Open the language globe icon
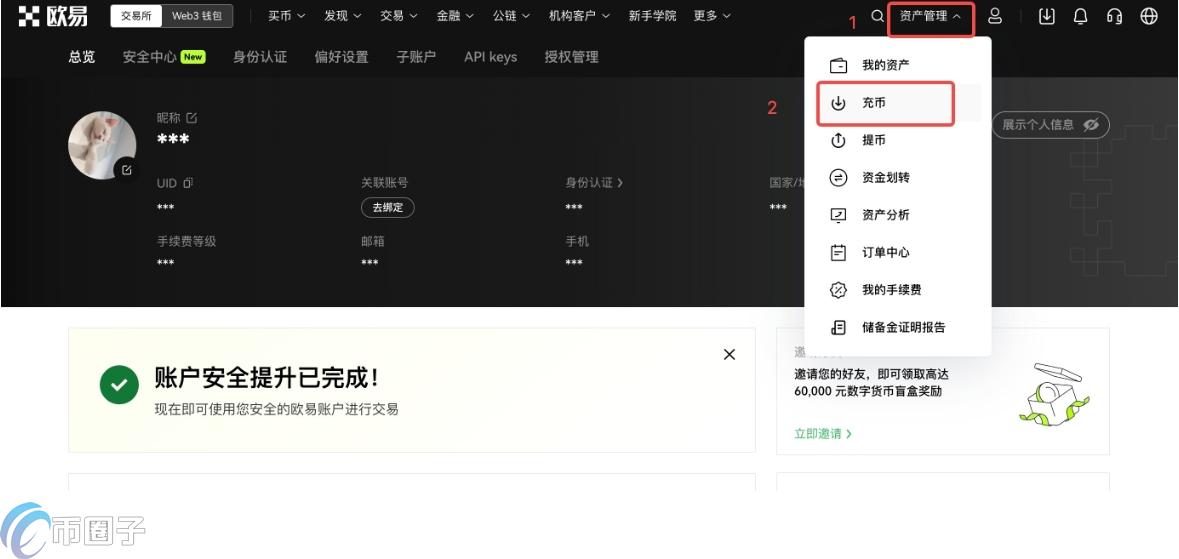1179x559 pixels. tap(1149, 16)
